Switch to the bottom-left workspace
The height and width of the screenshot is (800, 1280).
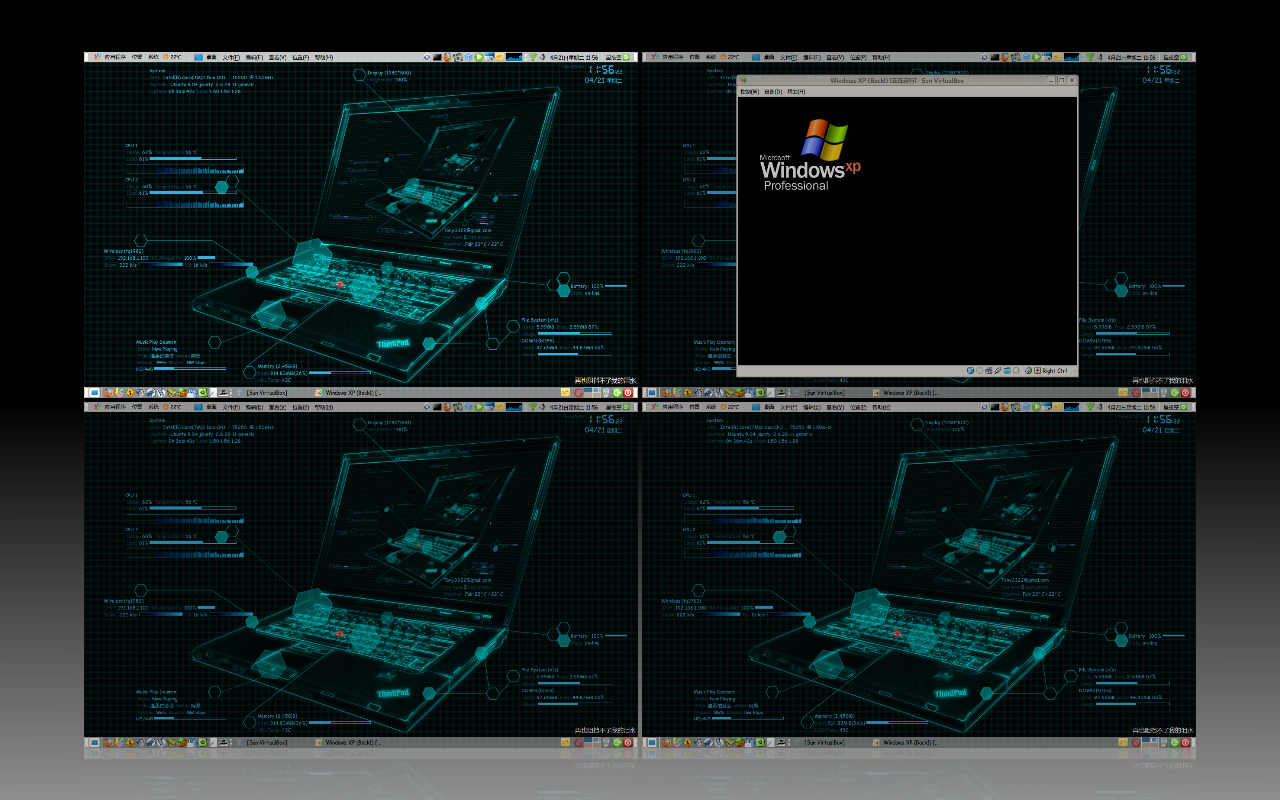pos(361,576)
